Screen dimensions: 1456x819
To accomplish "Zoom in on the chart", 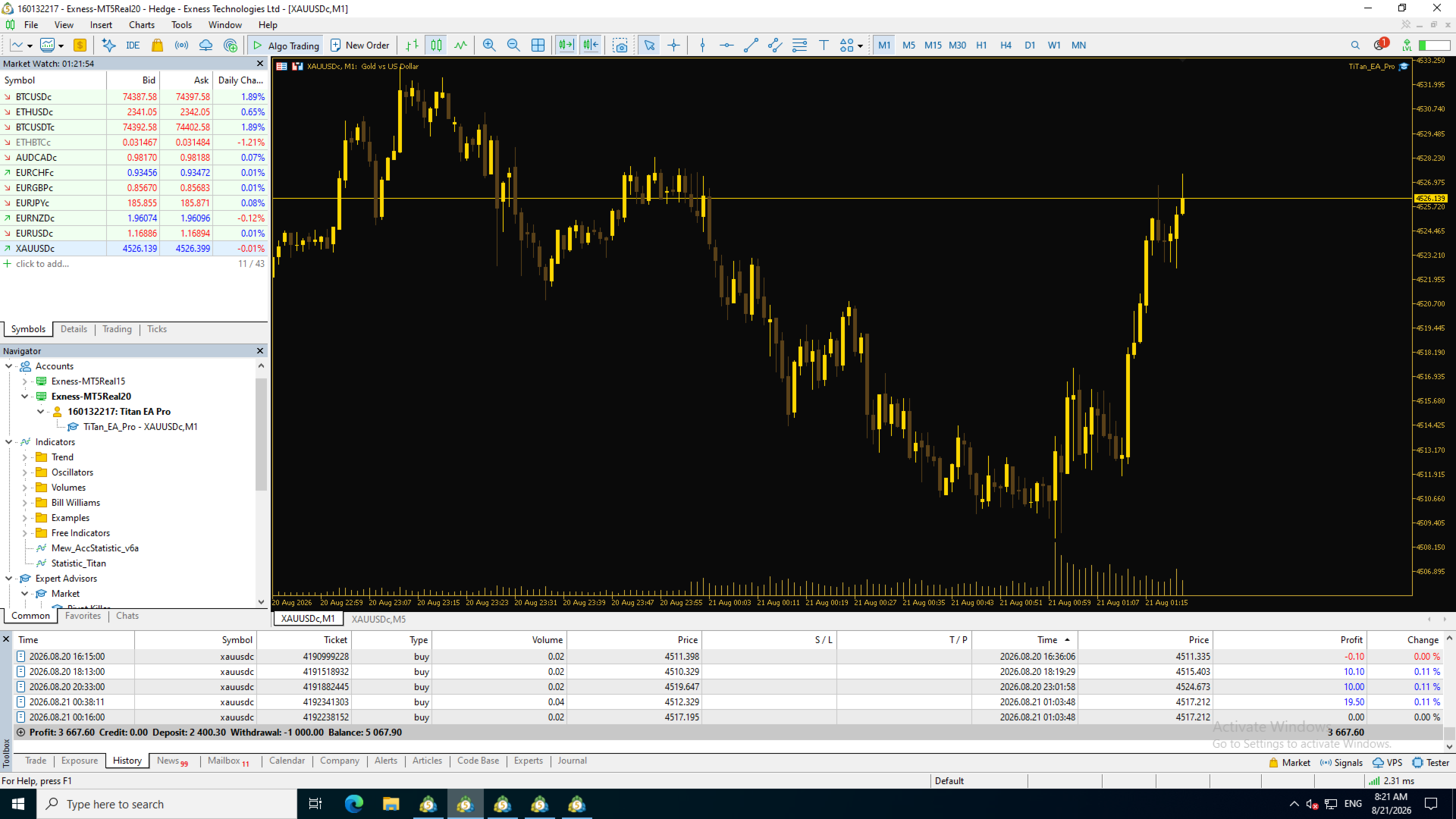I will click(489, 45).
